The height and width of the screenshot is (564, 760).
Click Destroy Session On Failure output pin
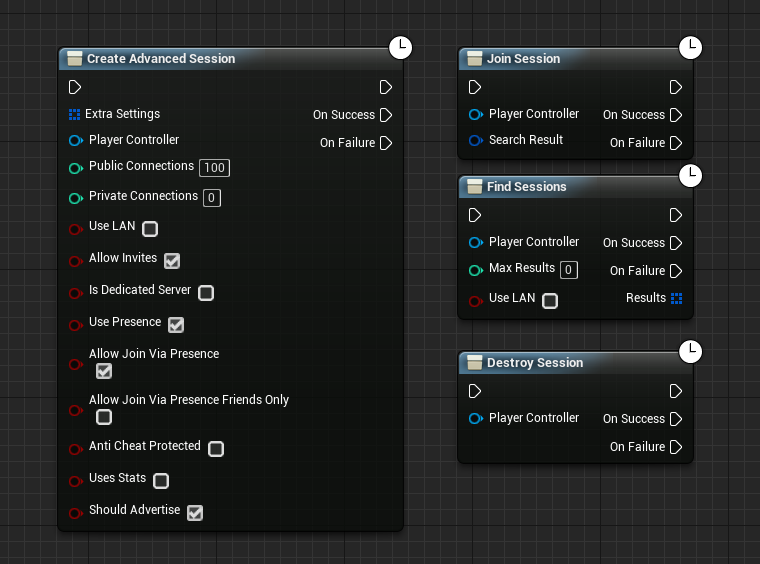[676, 447]
